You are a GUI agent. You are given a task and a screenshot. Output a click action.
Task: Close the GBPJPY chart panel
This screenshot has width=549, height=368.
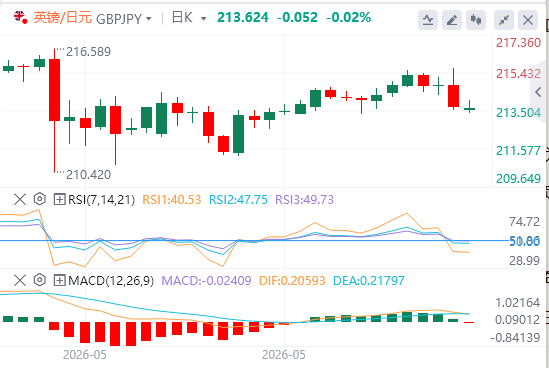click(x=528, y=20)
